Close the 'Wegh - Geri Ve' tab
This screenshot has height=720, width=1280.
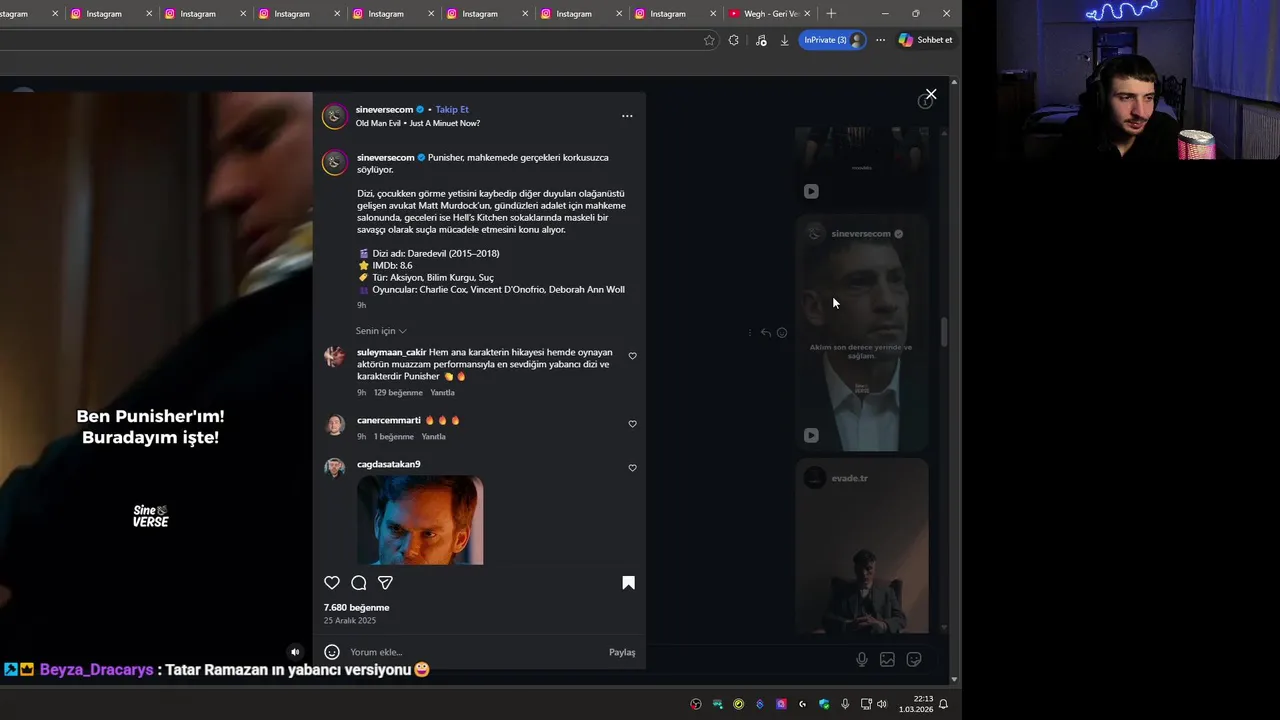[808, 14]
